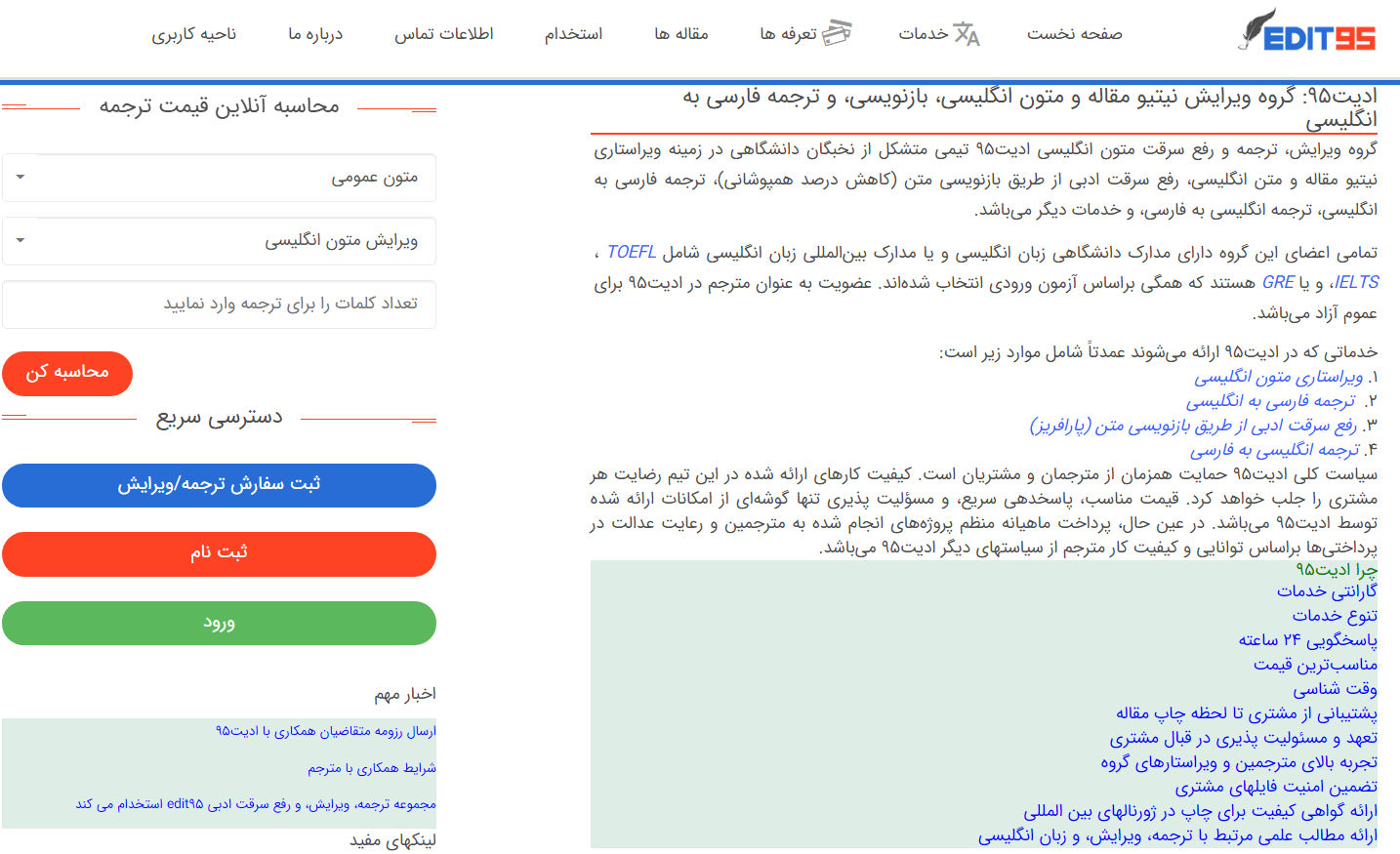Open the استخدام page
This screenshot has width=1400, height=854.
pos(573,34)
